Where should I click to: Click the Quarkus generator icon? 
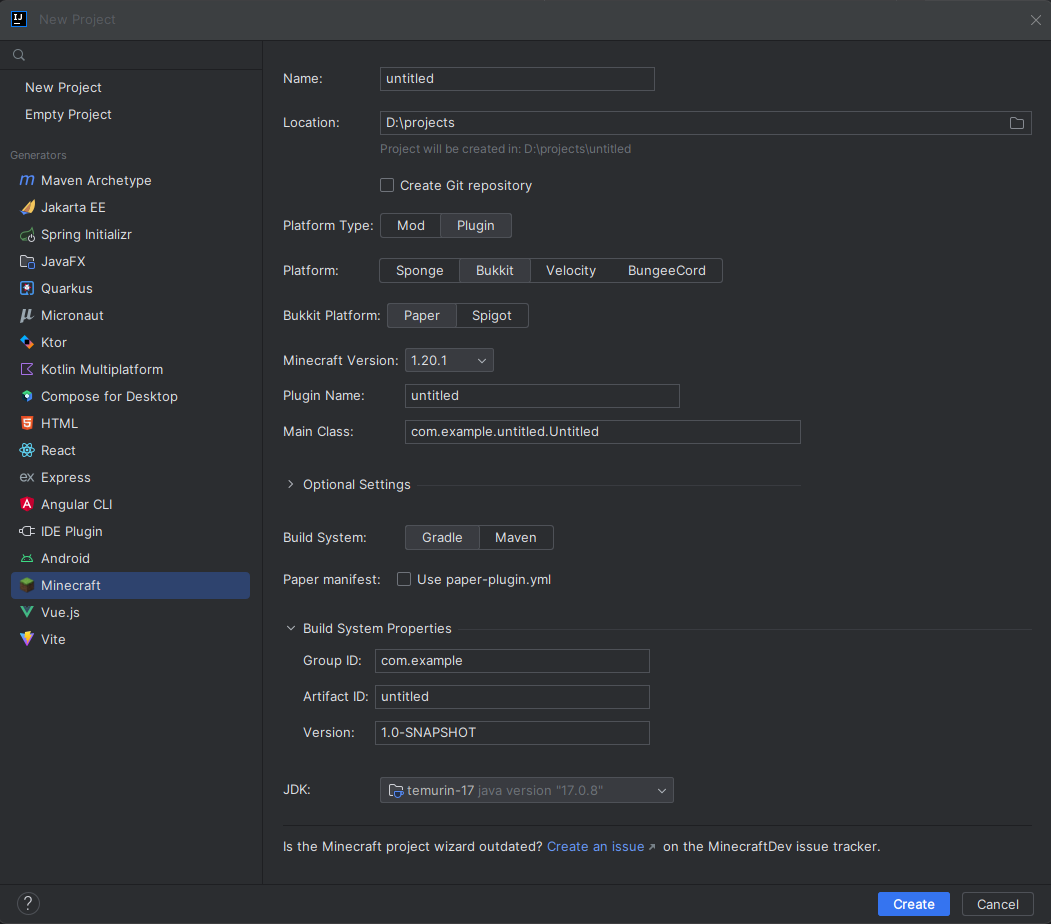pos(27,289)
